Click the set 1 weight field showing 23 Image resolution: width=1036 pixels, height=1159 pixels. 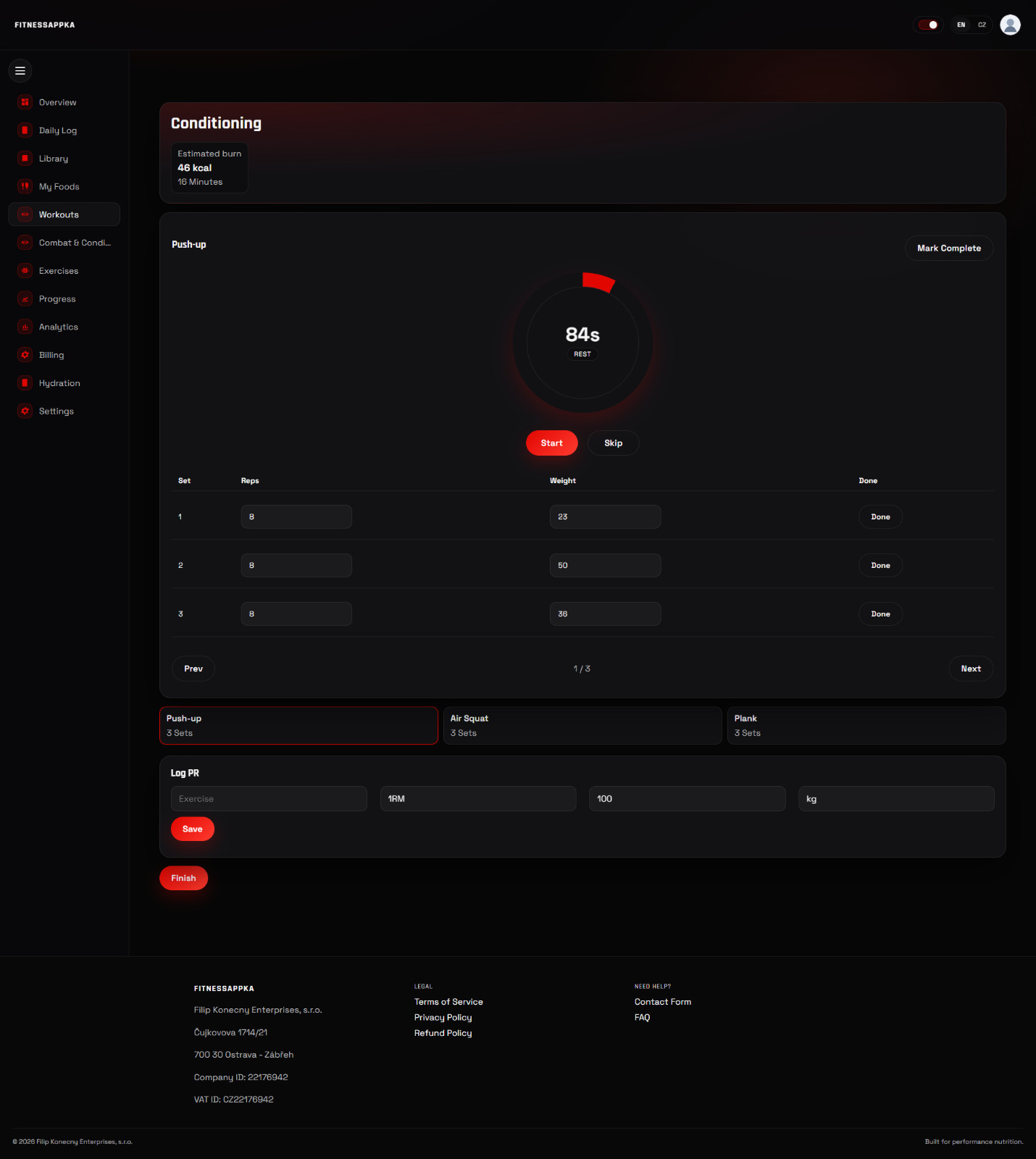point(605,517)
